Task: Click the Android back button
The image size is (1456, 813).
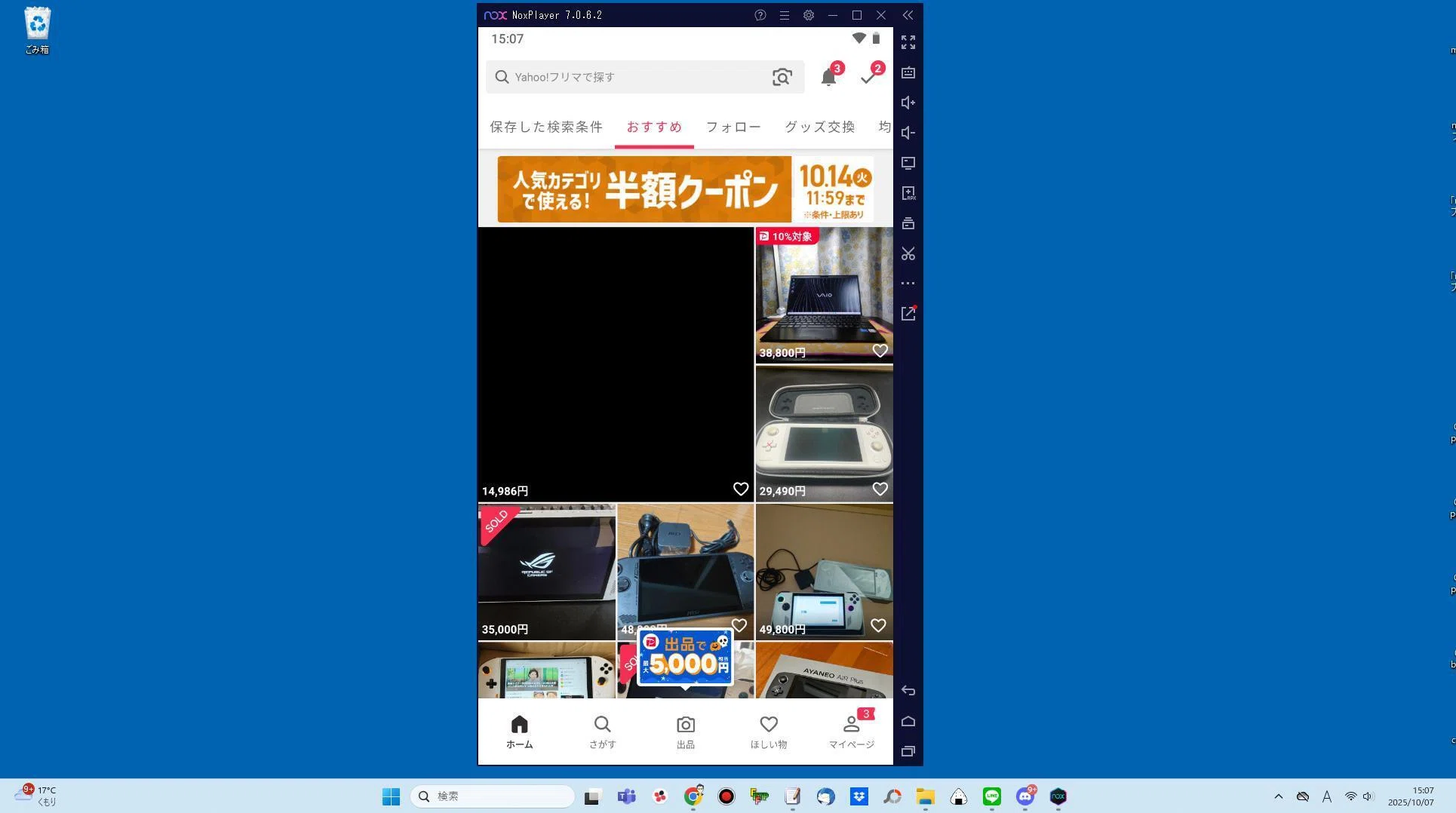Action: (x=908, y=691)
